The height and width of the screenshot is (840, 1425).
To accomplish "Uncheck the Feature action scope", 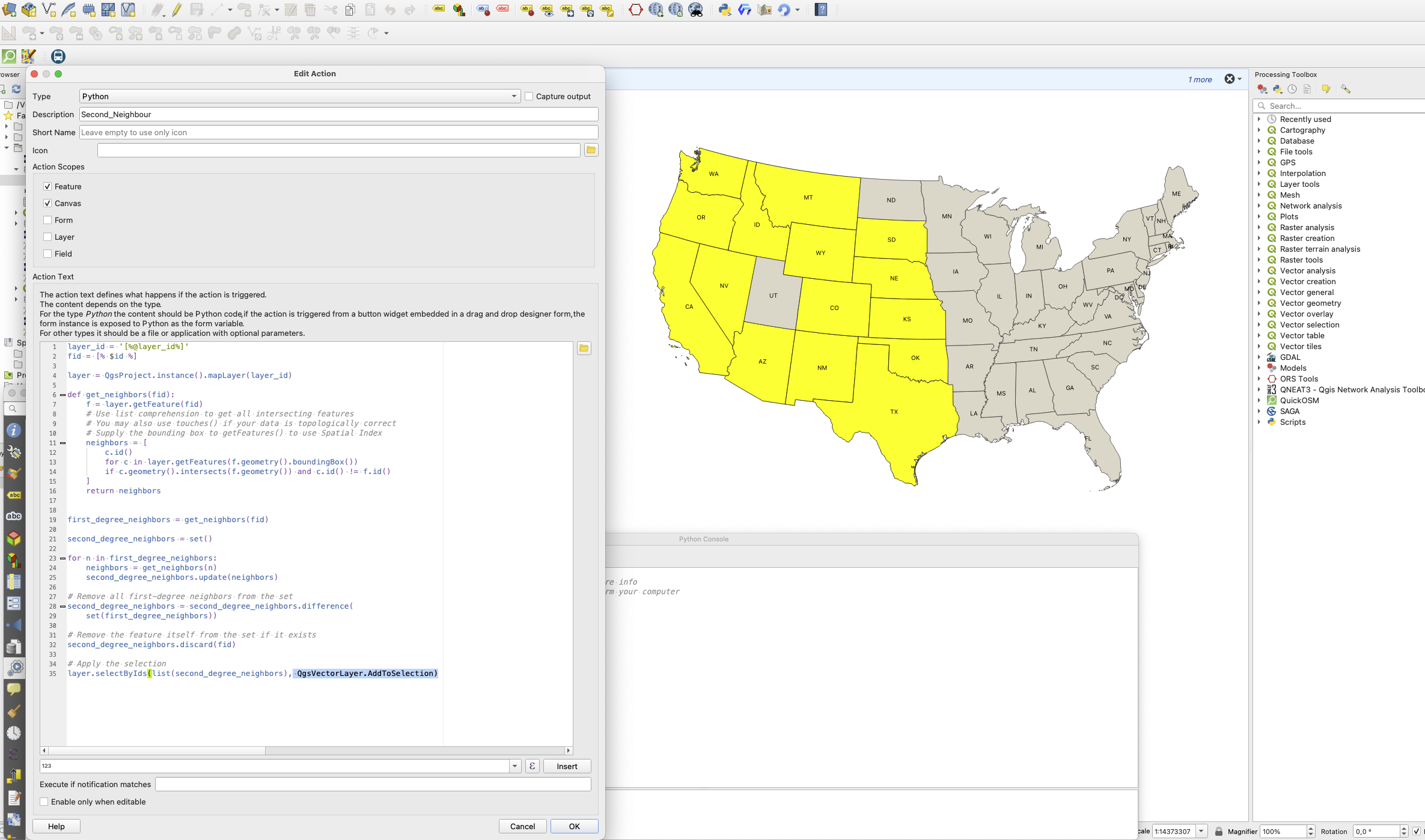I will point(47,187).
